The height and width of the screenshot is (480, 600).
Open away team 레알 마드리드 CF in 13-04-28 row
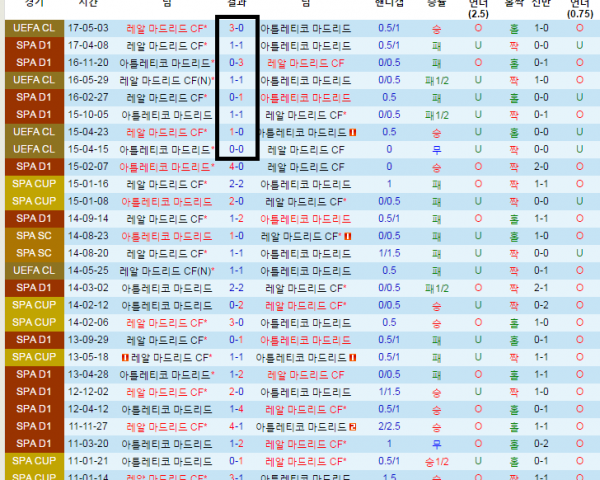[x=306, y=375]
